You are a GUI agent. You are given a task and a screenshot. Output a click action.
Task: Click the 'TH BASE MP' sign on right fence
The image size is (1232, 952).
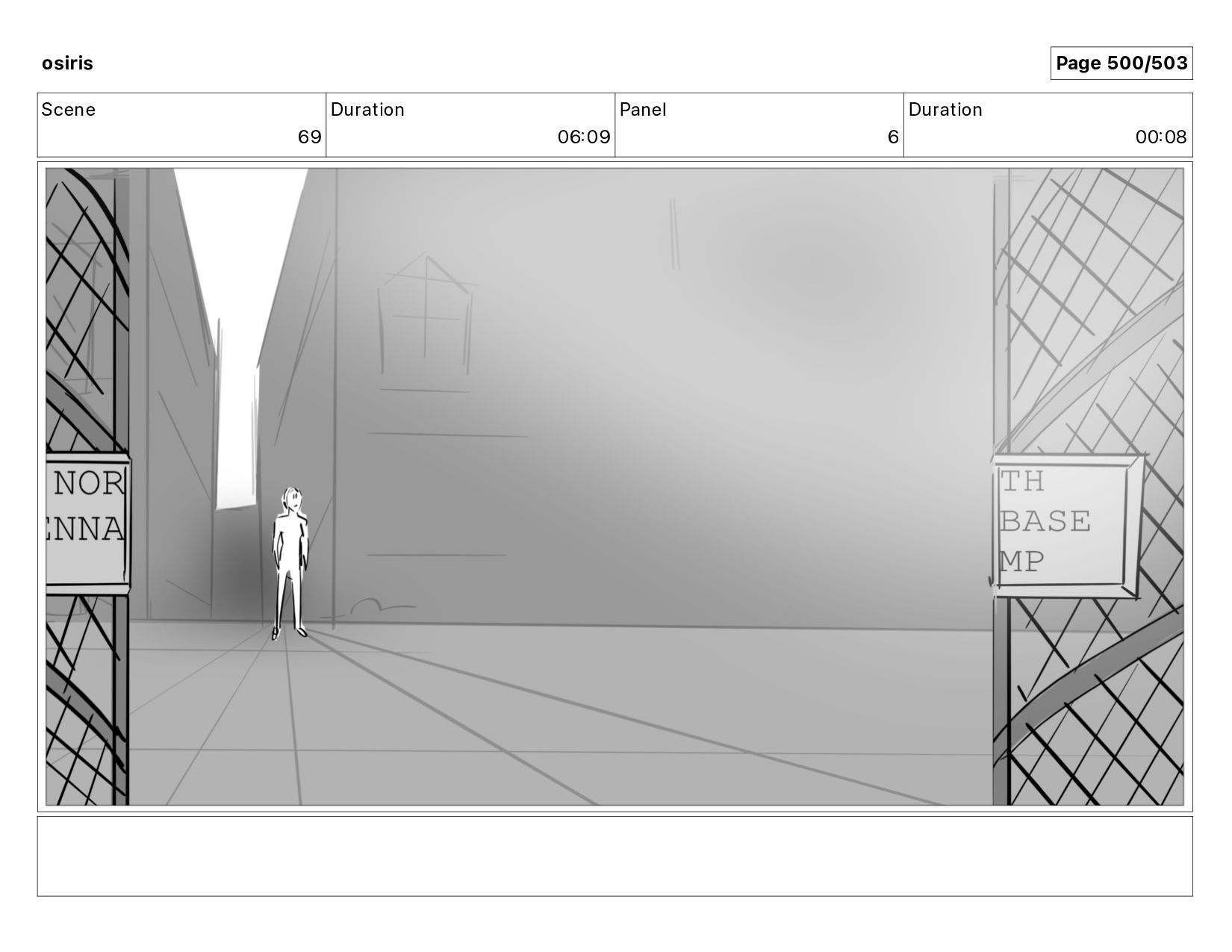click(1068, 524)
